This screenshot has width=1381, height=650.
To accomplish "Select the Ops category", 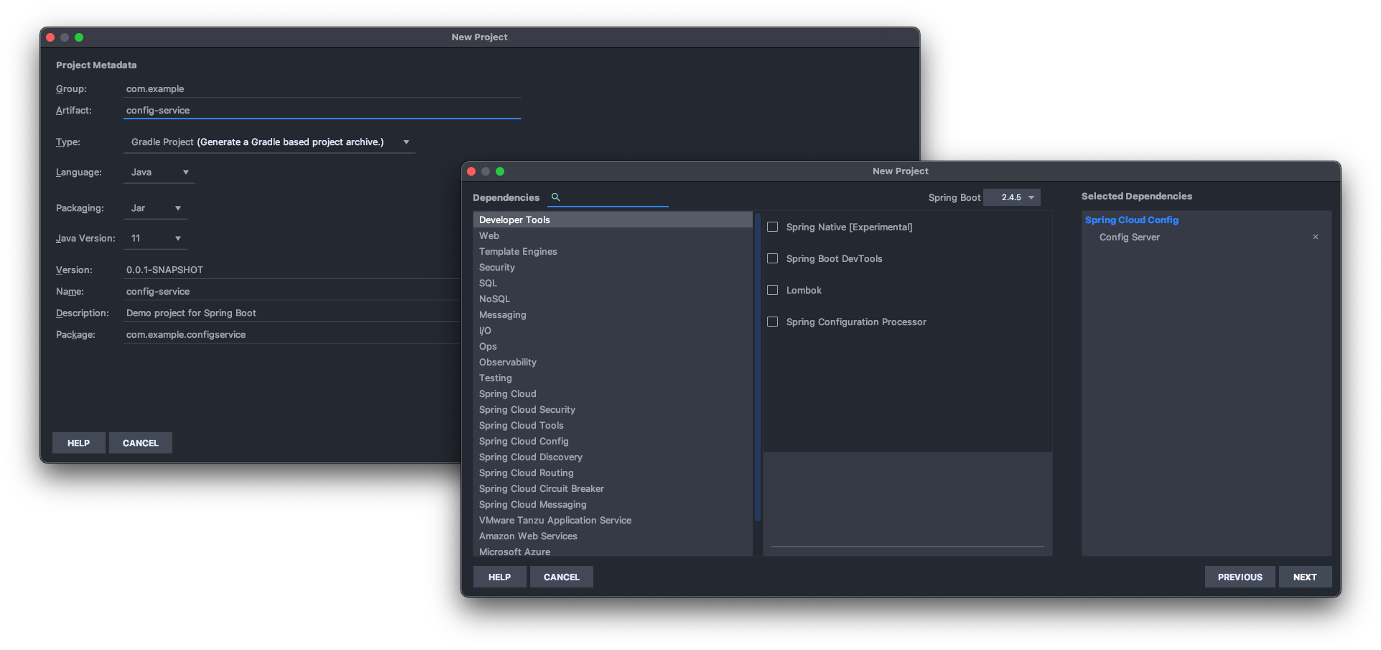I will click(613, 346).
